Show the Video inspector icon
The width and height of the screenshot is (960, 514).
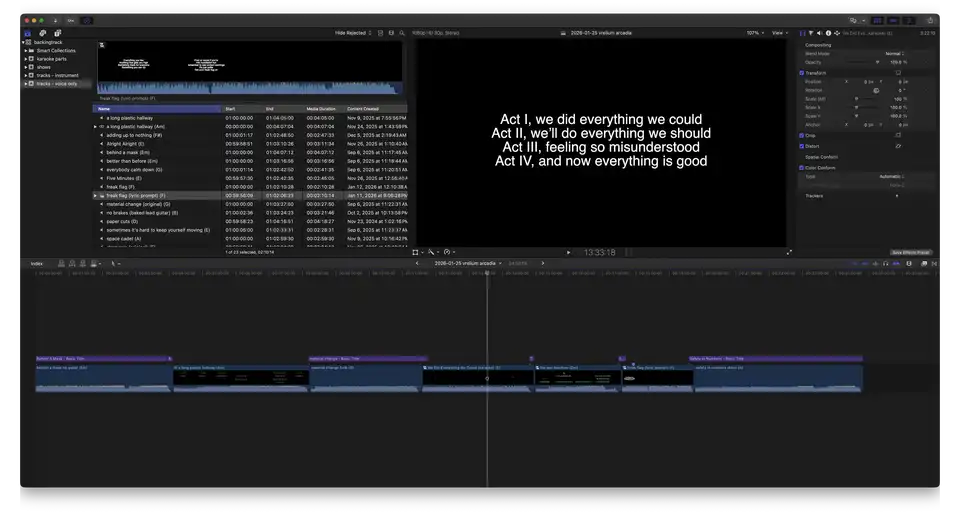click(x=803, y=33)
